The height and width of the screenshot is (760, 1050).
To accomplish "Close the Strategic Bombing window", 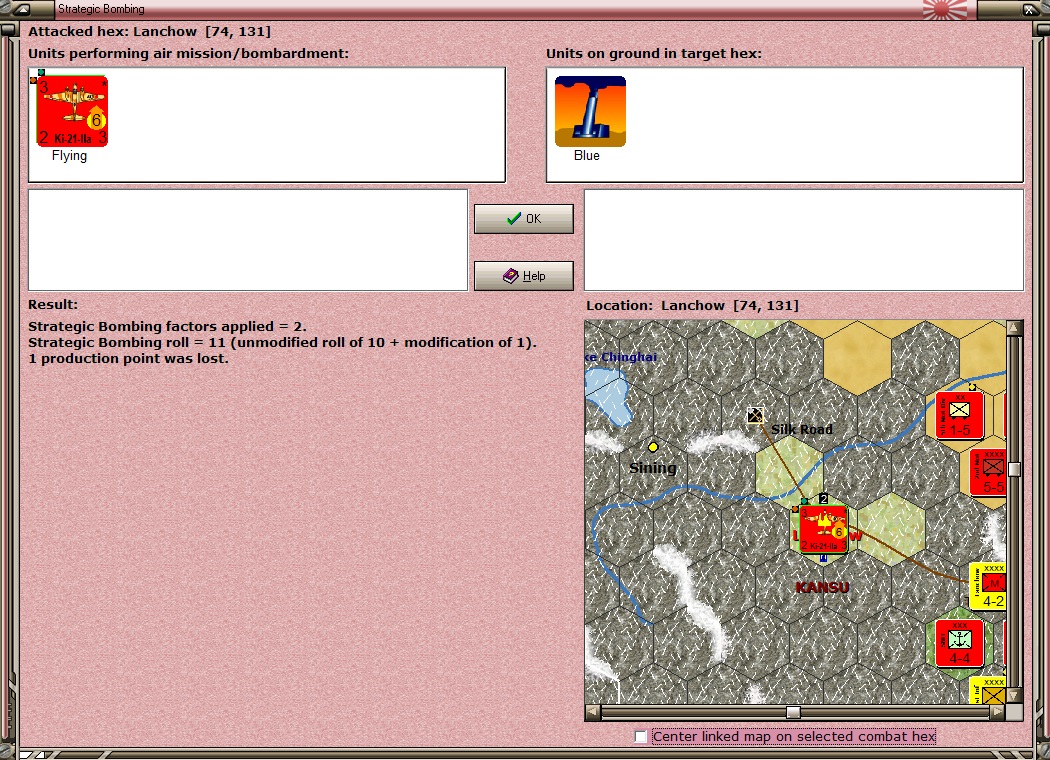I will pos(1029,9).
